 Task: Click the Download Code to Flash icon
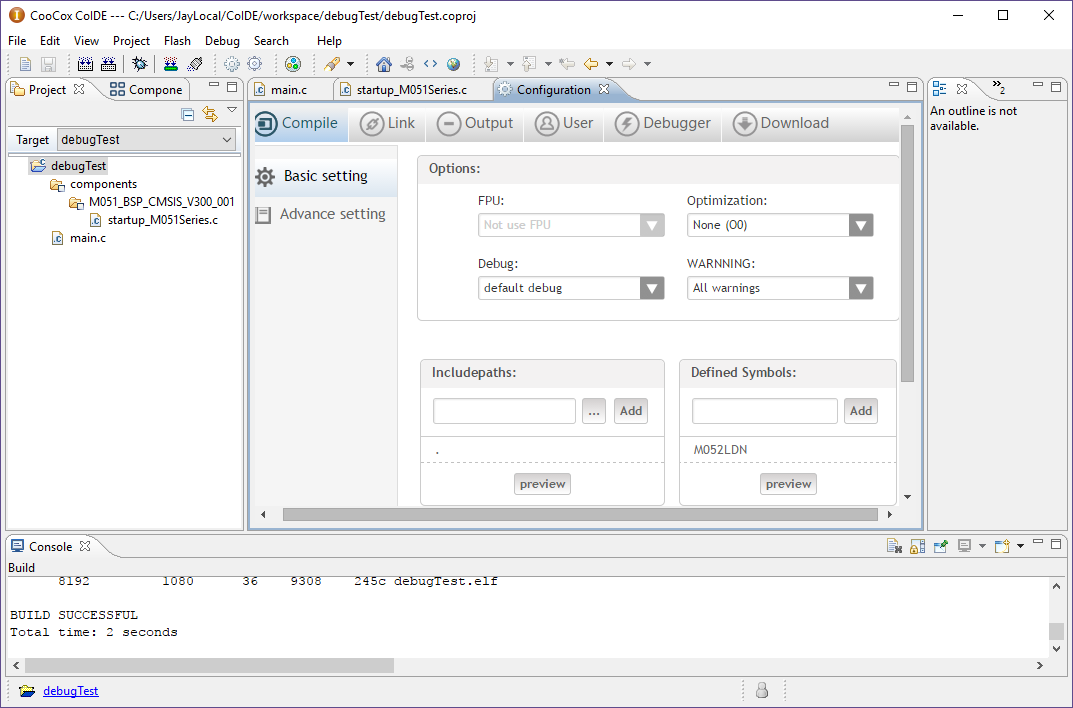[171, 64]
